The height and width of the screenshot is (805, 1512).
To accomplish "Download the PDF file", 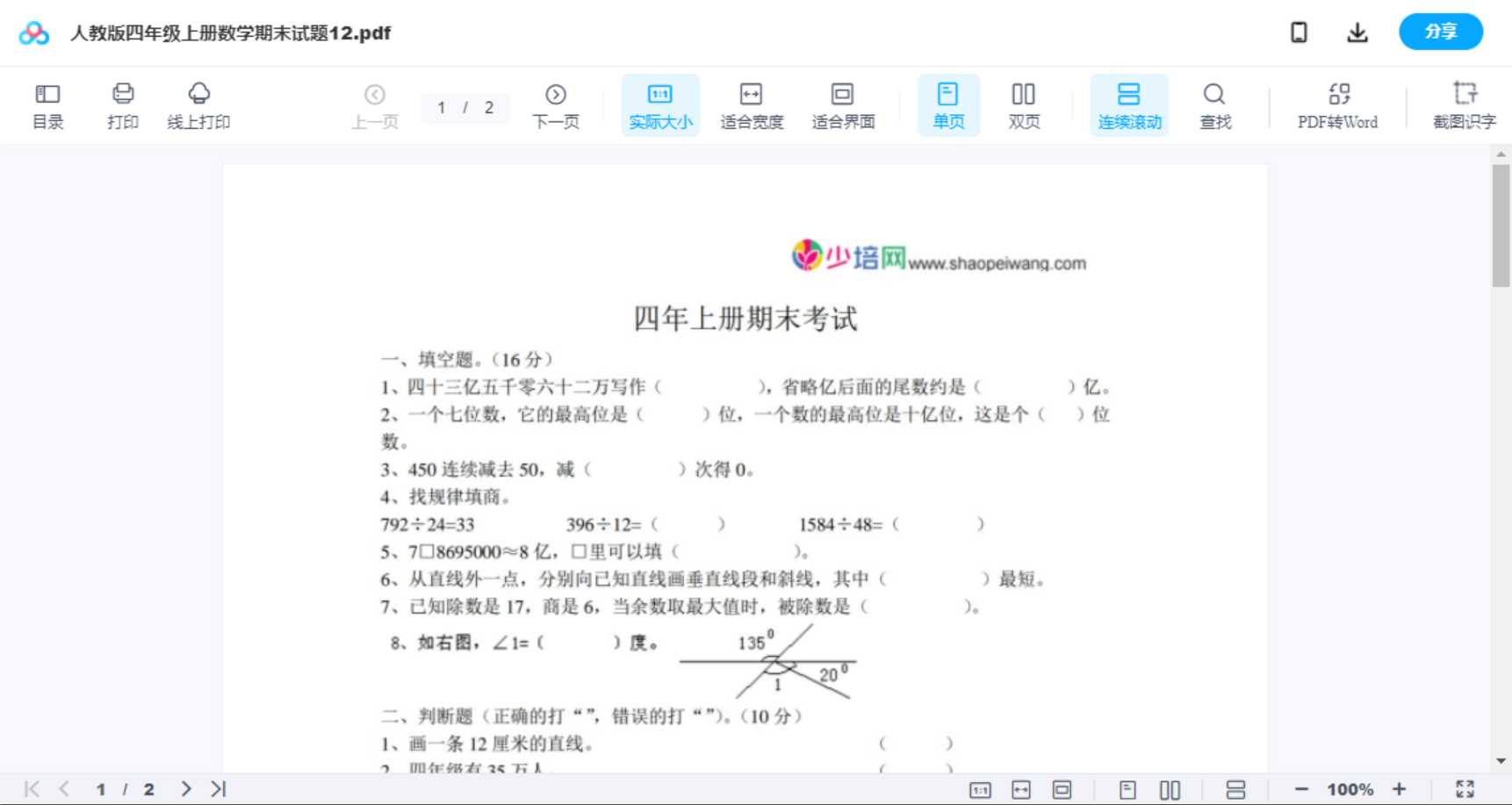I will [x=1357, y=32].
